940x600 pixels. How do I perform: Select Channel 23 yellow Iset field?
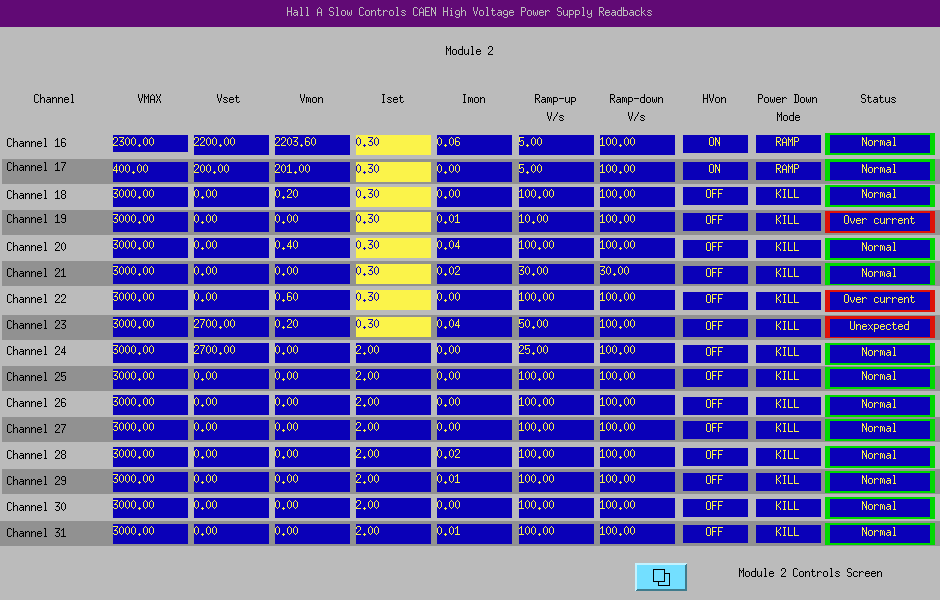(393, 327)
